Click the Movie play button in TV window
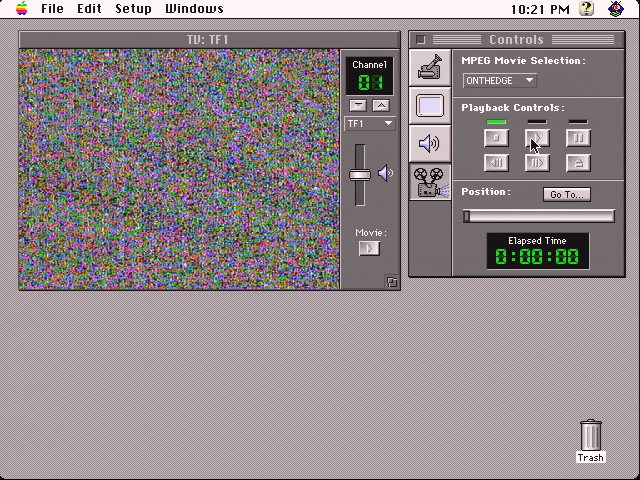Screen dimensions: 640x480 point(369,248)
